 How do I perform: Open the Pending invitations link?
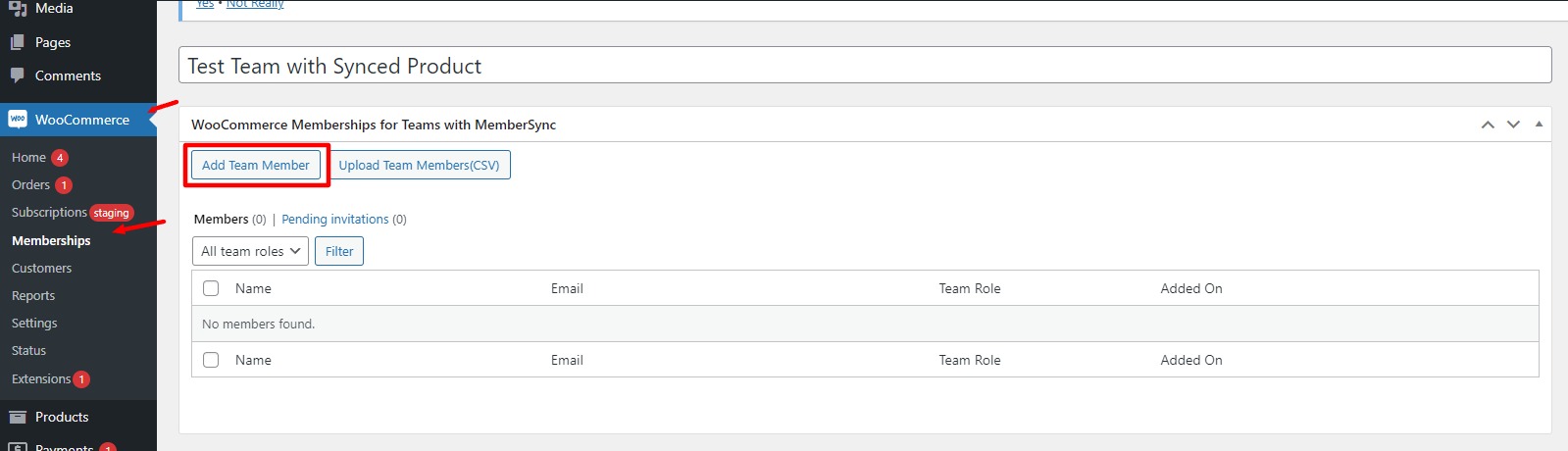[x=335, y=219]
